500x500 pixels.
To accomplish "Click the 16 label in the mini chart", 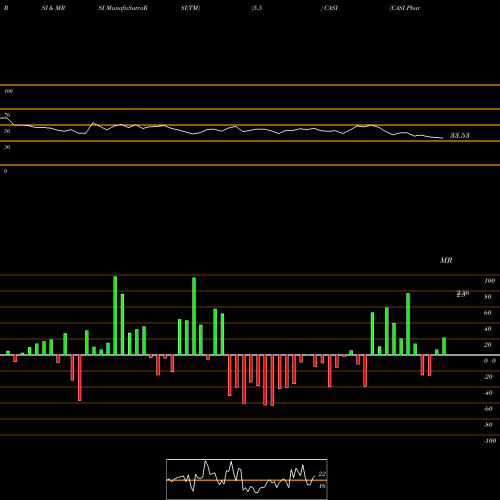I will [x=322, y=486].
